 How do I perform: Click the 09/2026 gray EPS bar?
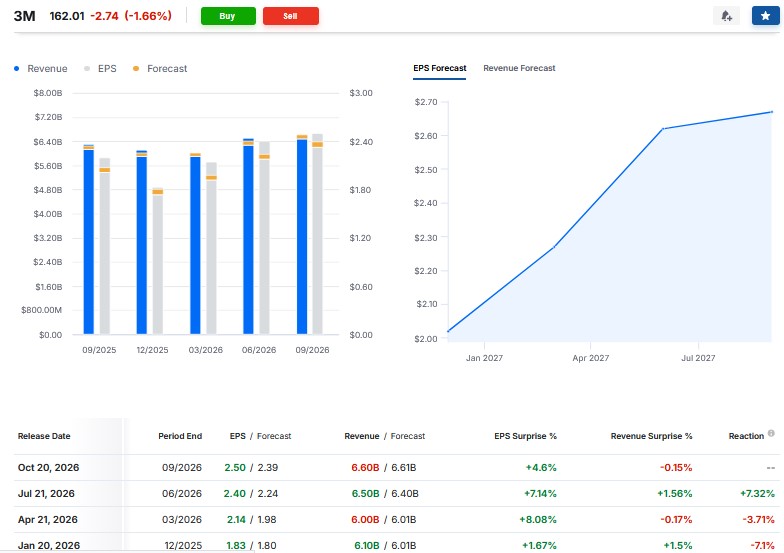pos(318,234)
